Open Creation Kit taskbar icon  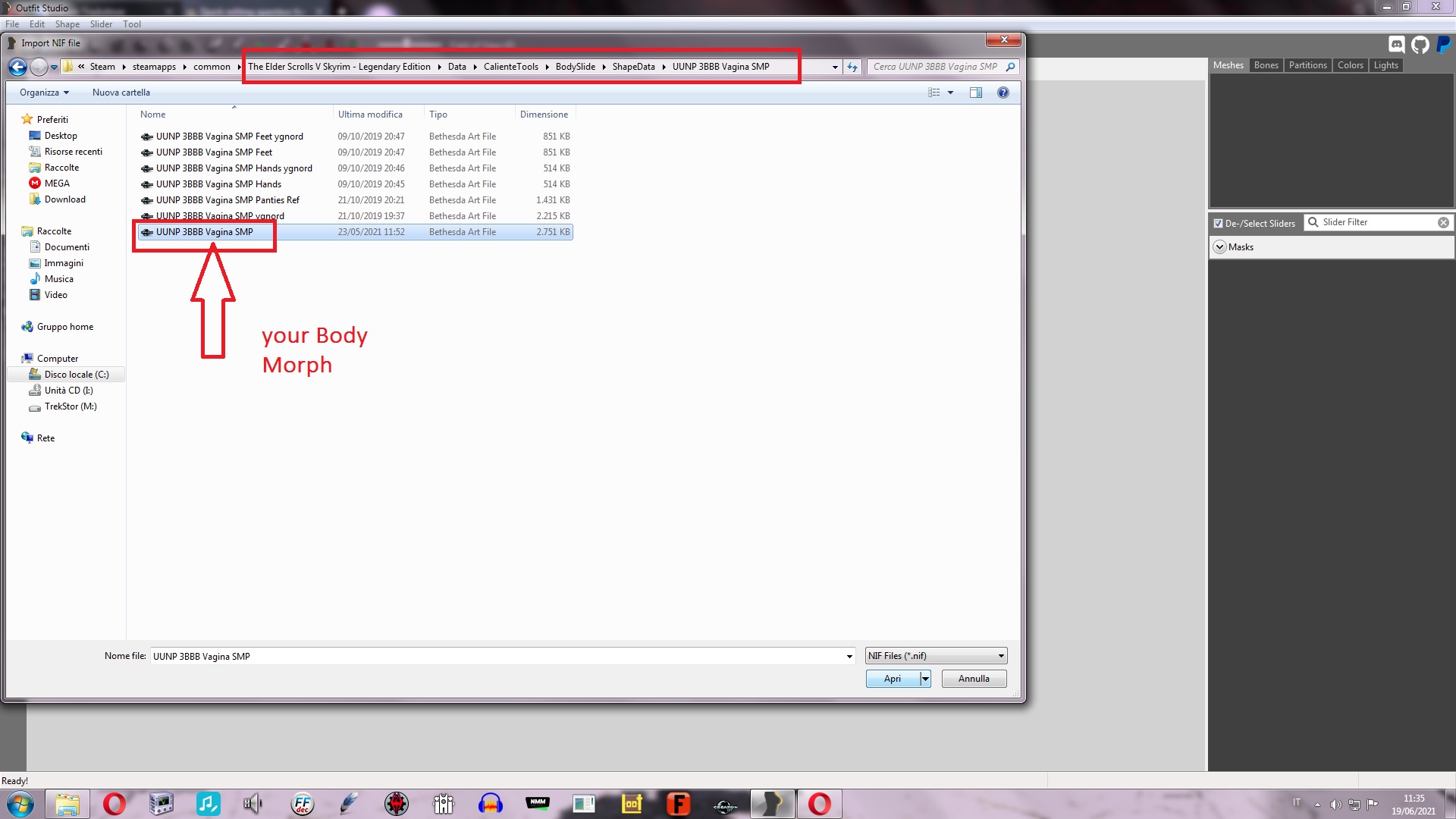tap(726, 804)
